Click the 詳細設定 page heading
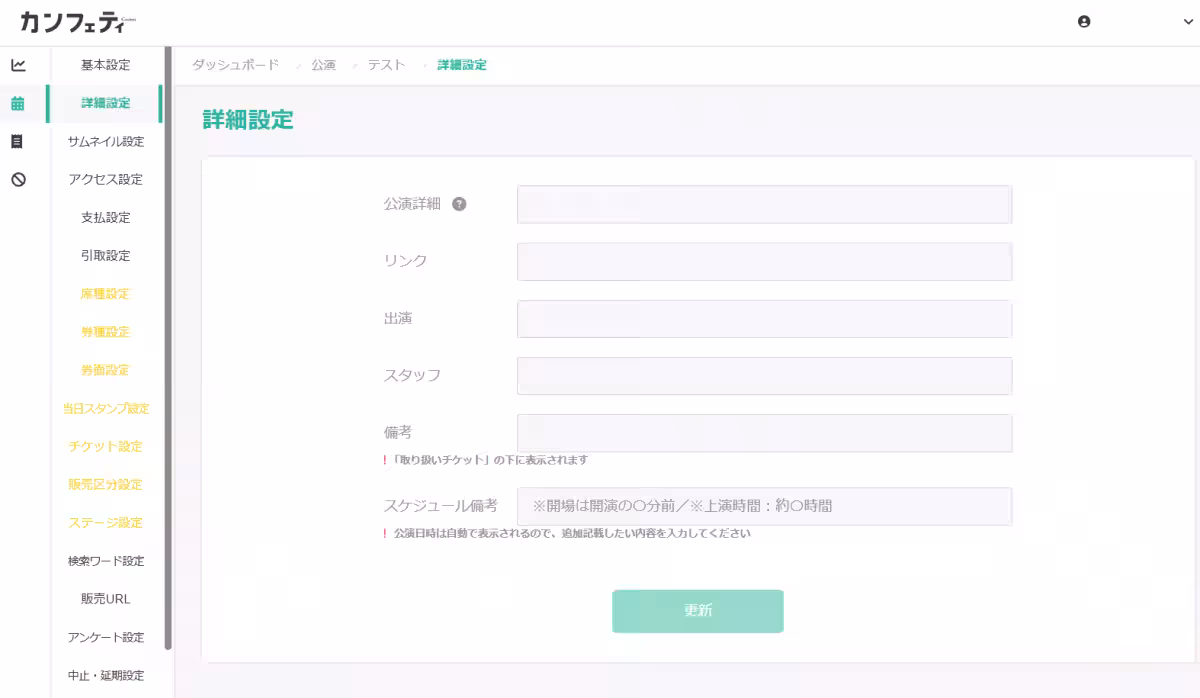This screenshot has width=1200, height=698. 248,120
